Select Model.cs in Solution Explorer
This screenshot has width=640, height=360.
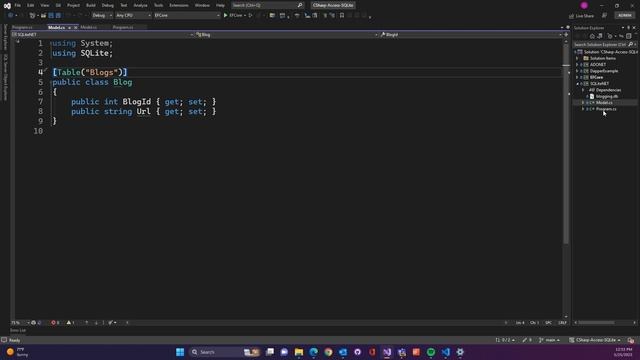tap(604, 103)
